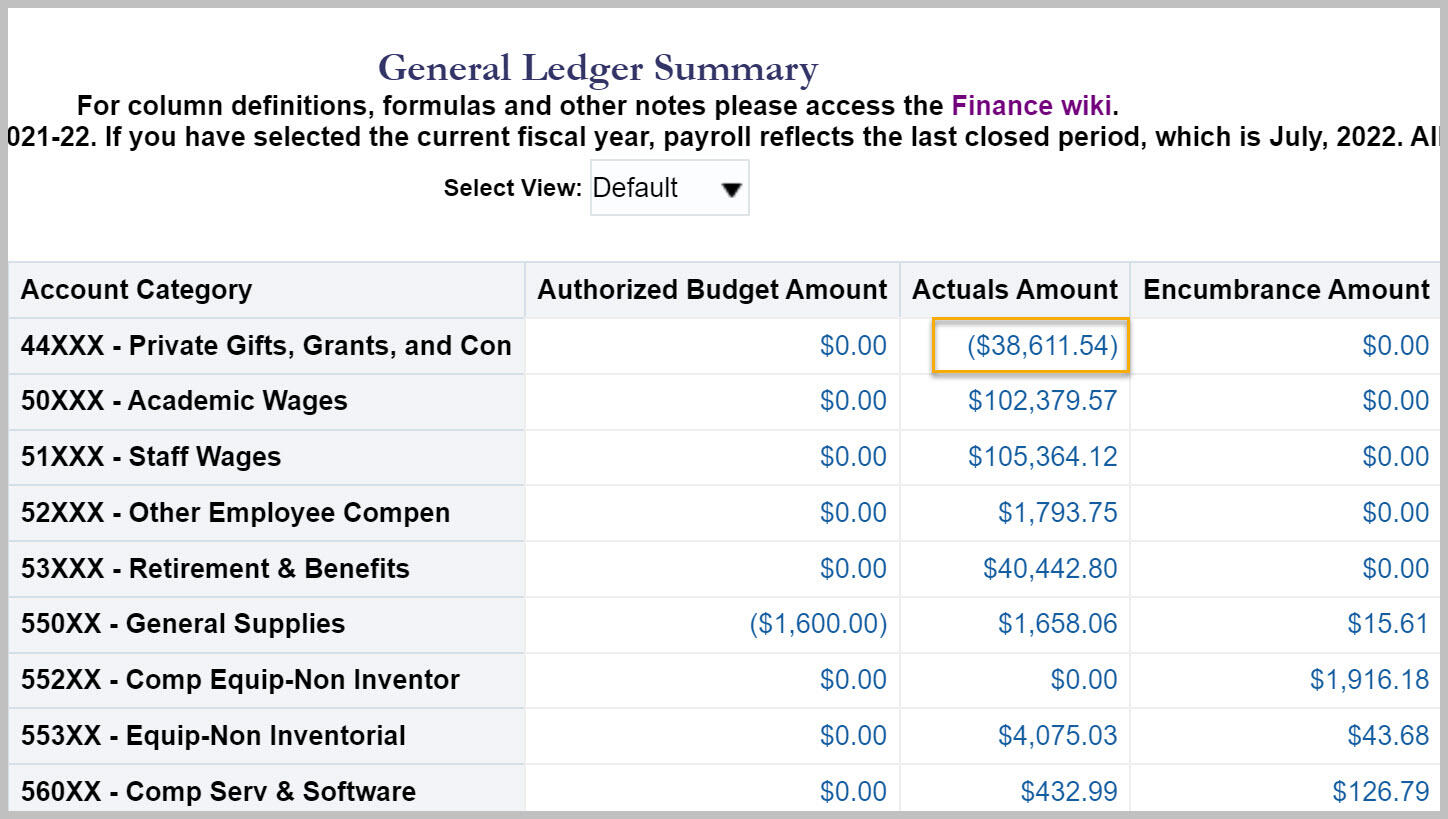Select the Encumbrance Amount column header
1448x819 pixels.
[1286, 290]
